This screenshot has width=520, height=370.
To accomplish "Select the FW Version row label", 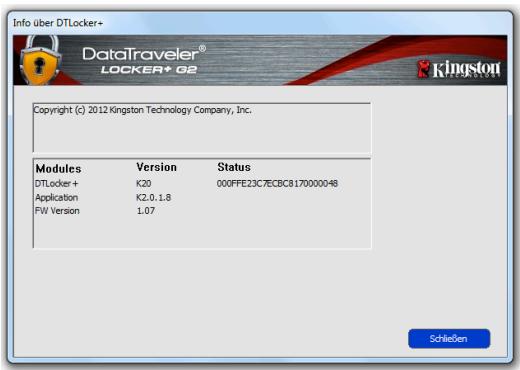I will click(57, 211).
